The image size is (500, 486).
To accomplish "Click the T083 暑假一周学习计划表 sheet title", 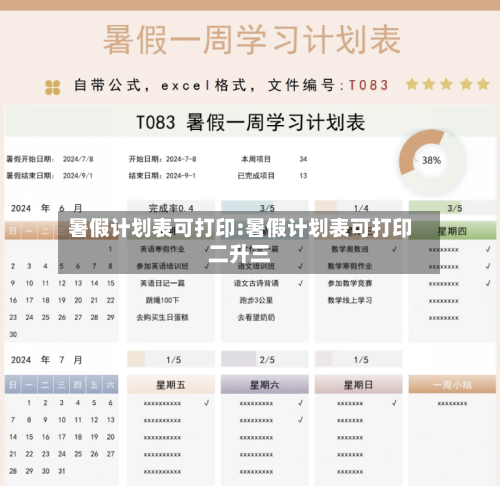I will (x=251, y=122).
